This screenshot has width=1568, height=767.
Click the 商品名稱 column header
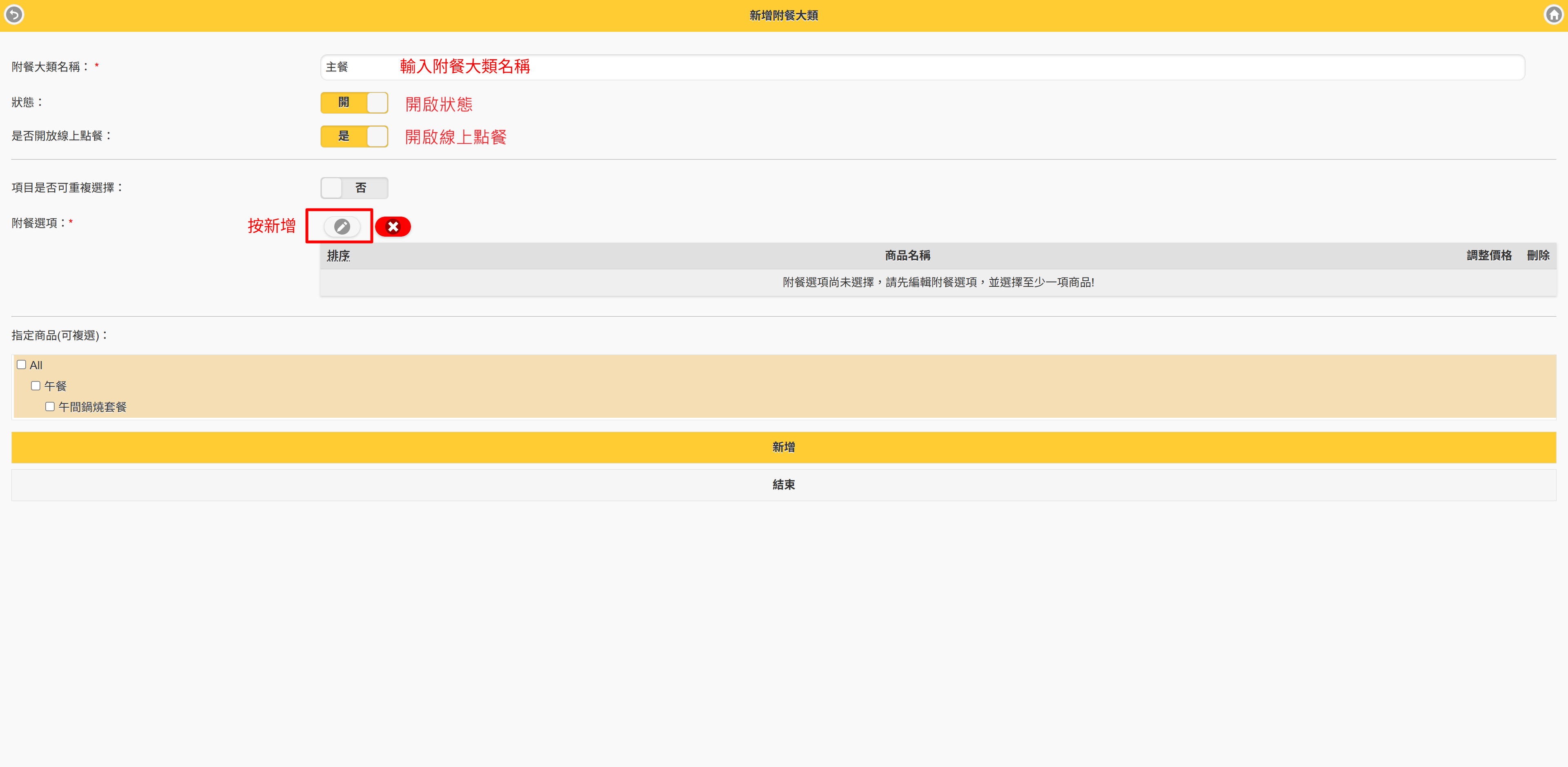pyautogui.click(x=907, y=255)
